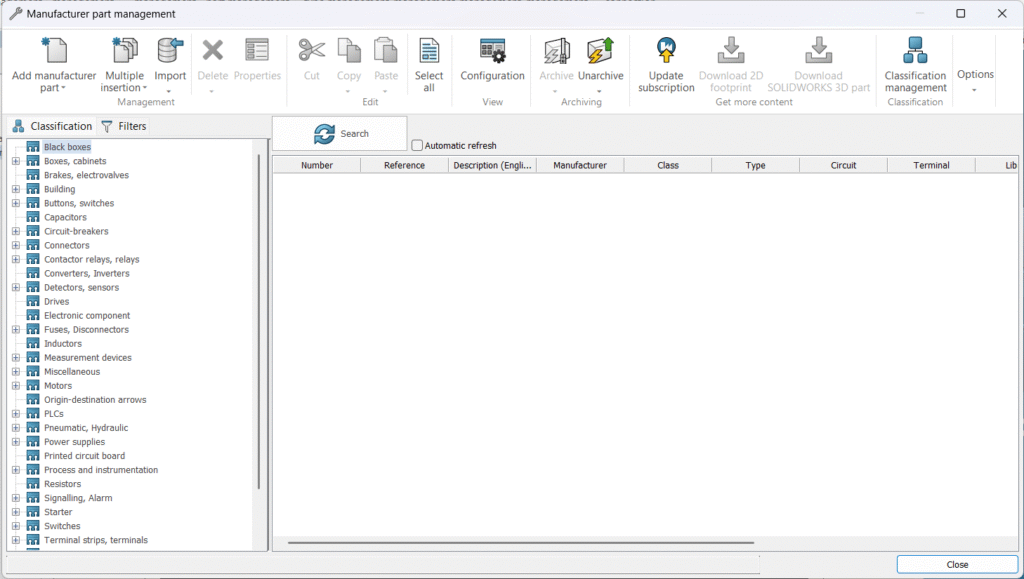Click the Unarchive icon
1024x579 pixels.
pos(600,52)
